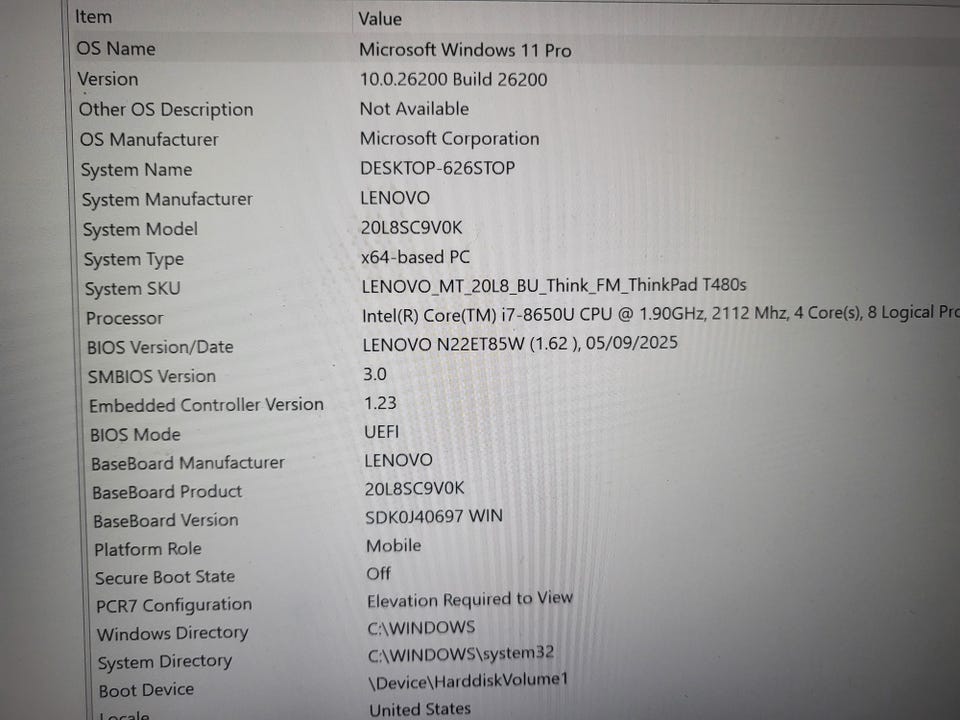This screenshot has width=960, height=720.
Task: Select the Mobile value
Action: tap(394, 546)
